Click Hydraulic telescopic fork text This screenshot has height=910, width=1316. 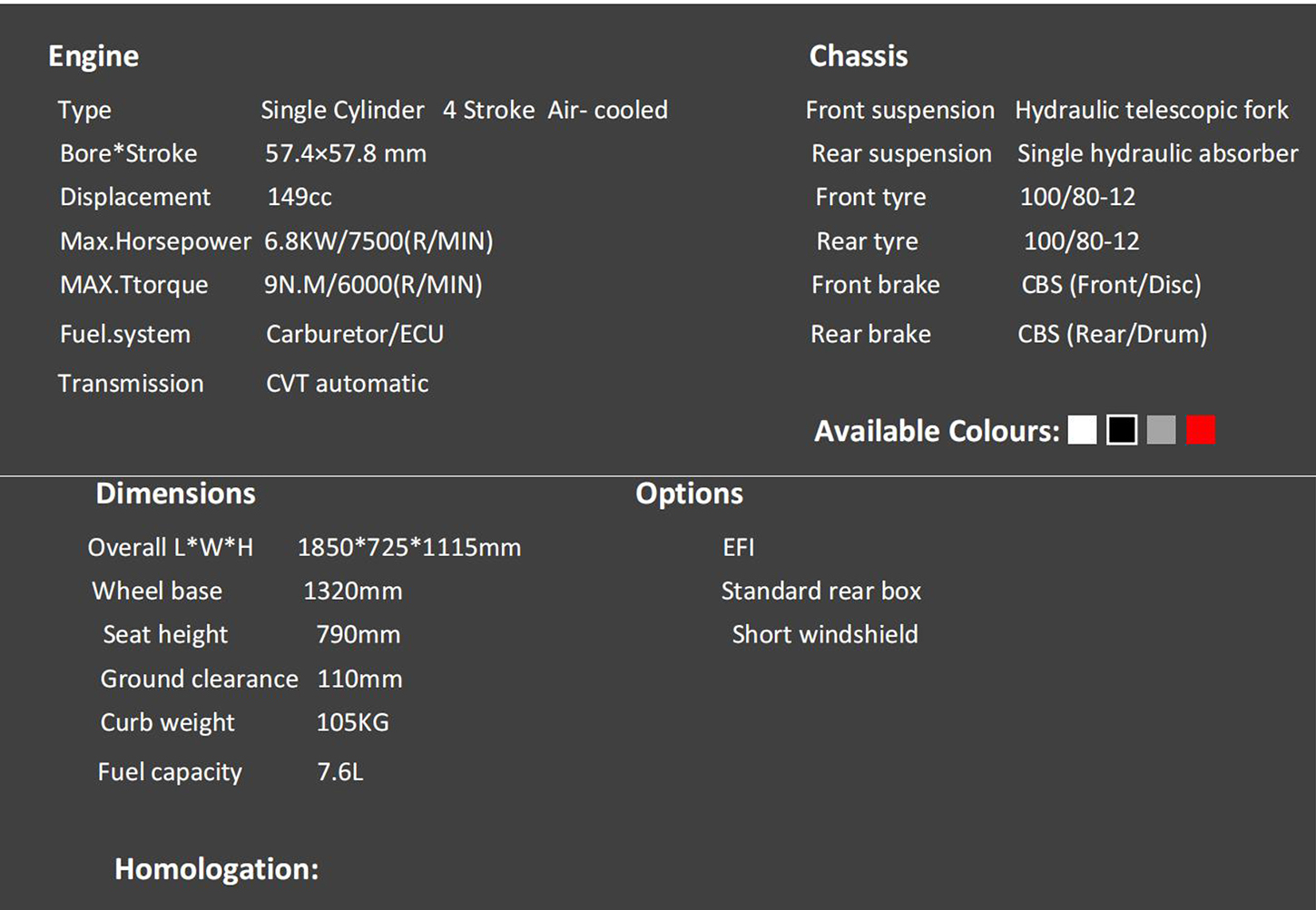[1151, 110]
